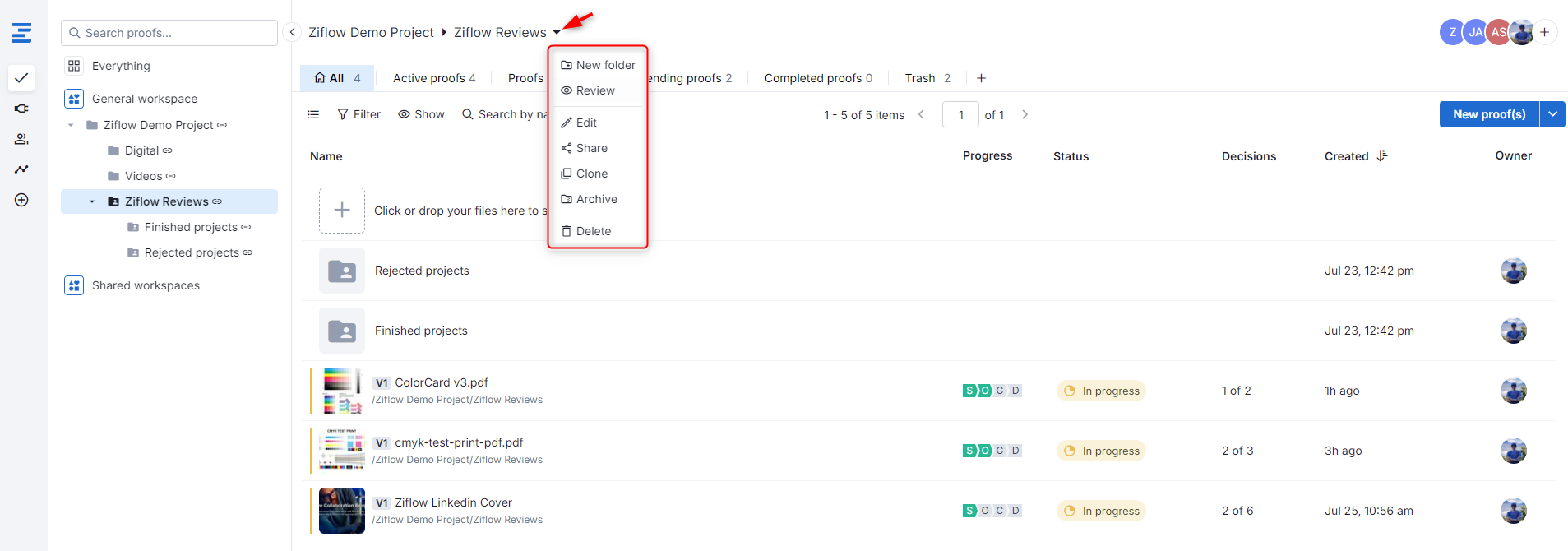Open the Rejected projects folder in the list
This screenshot has height=551, width=1568.
pyautogui.click(x=422, y=271)
